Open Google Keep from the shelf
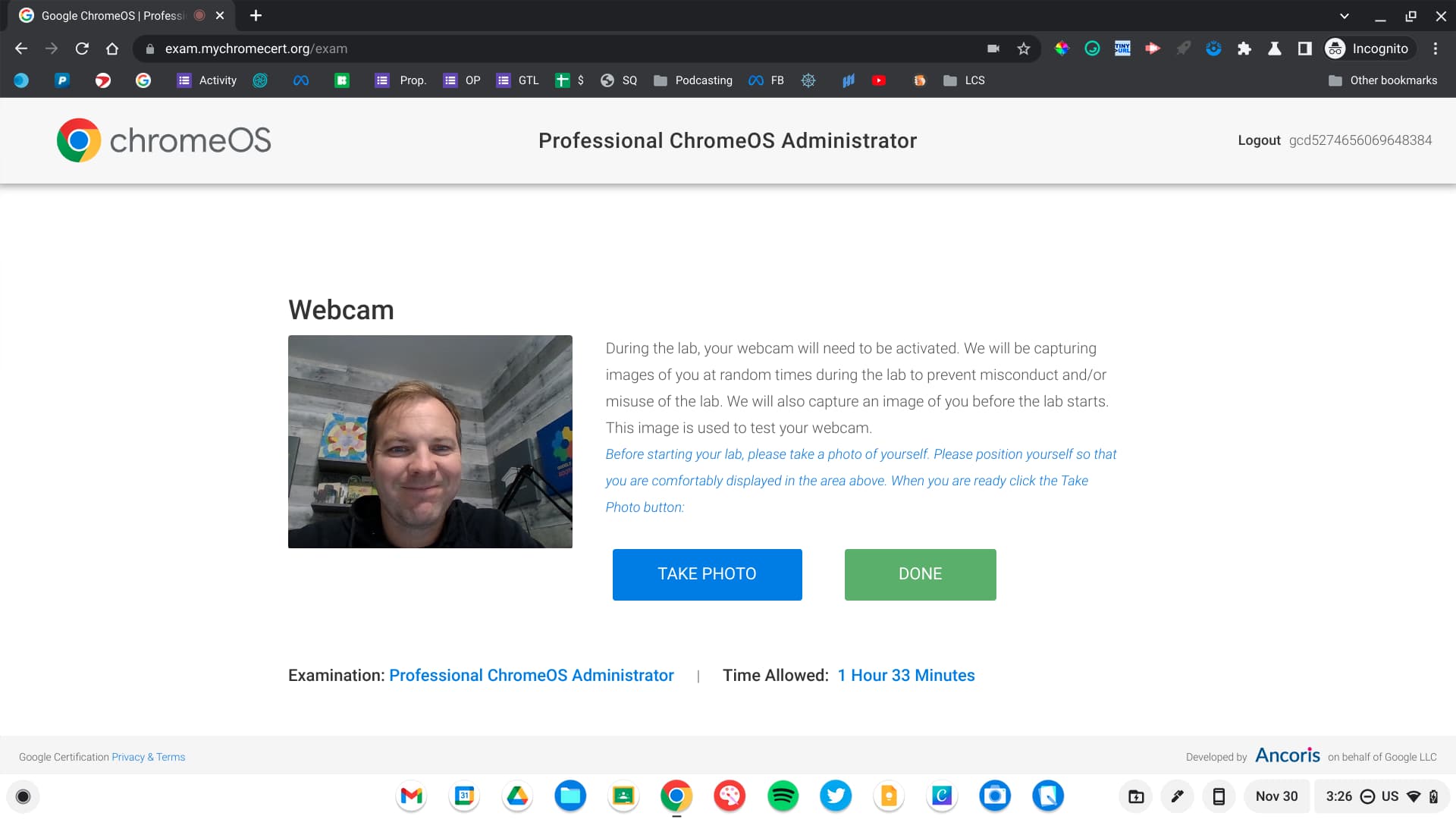This screenshot has width=1456, height=819. [889, 796]
